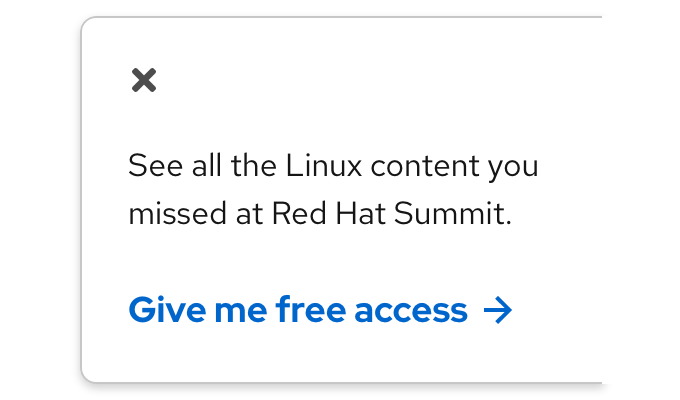Click the word "See" starting the message
The width and height of the screenshot is (680, 400).
(149, 166)
